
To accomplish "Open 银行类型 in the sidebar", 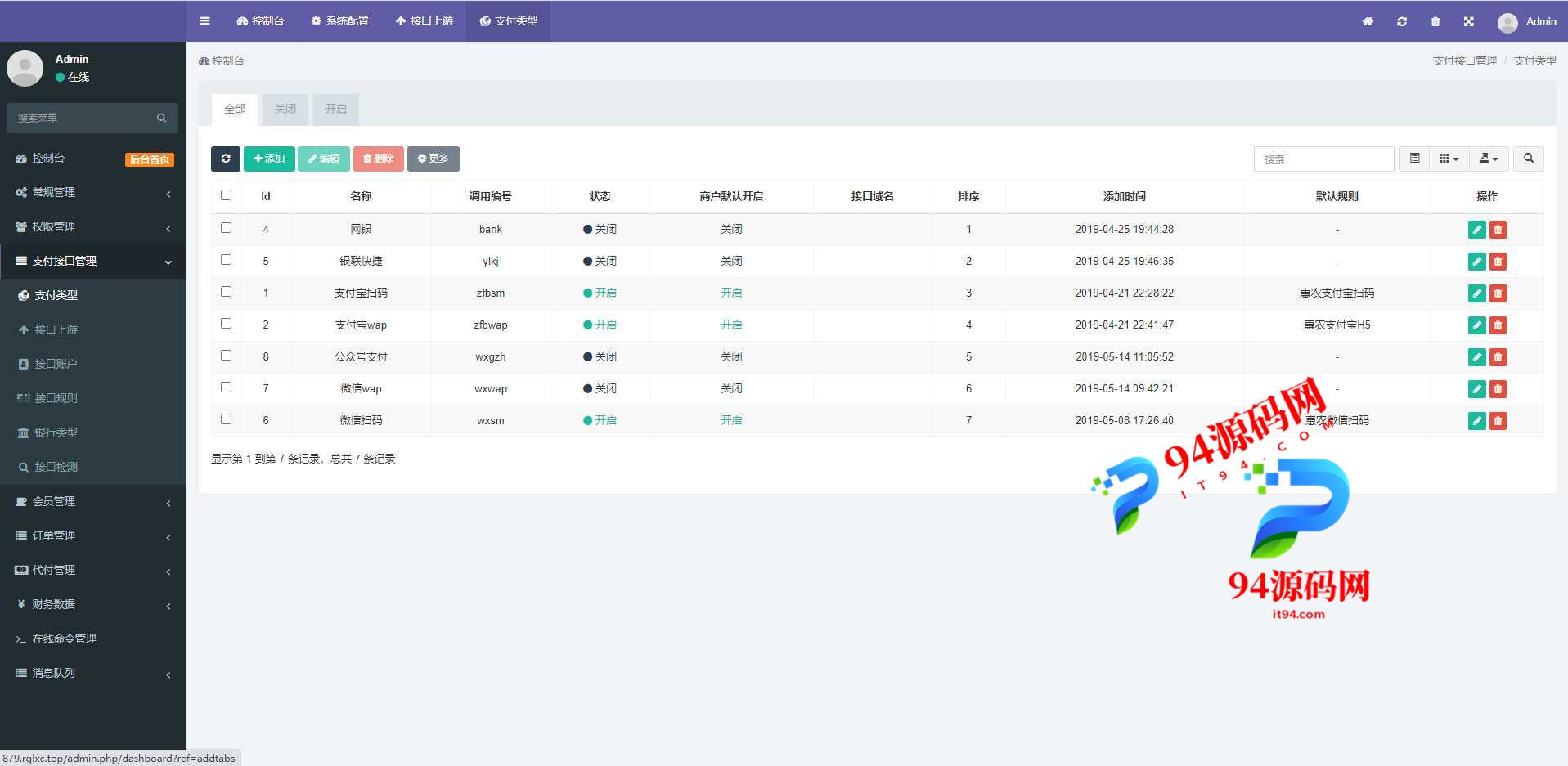I will click(x=93, y=433).
